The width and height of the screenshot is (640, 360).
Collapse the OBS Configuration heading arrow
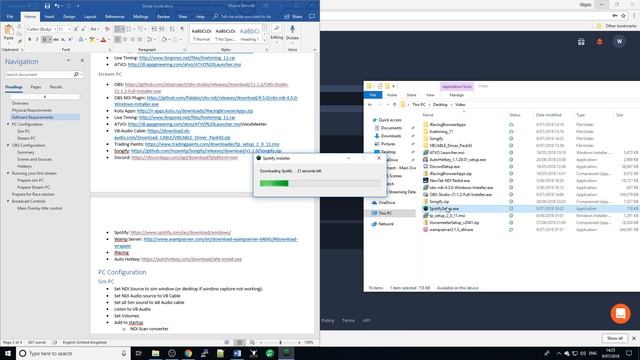(x=8, y=145)
